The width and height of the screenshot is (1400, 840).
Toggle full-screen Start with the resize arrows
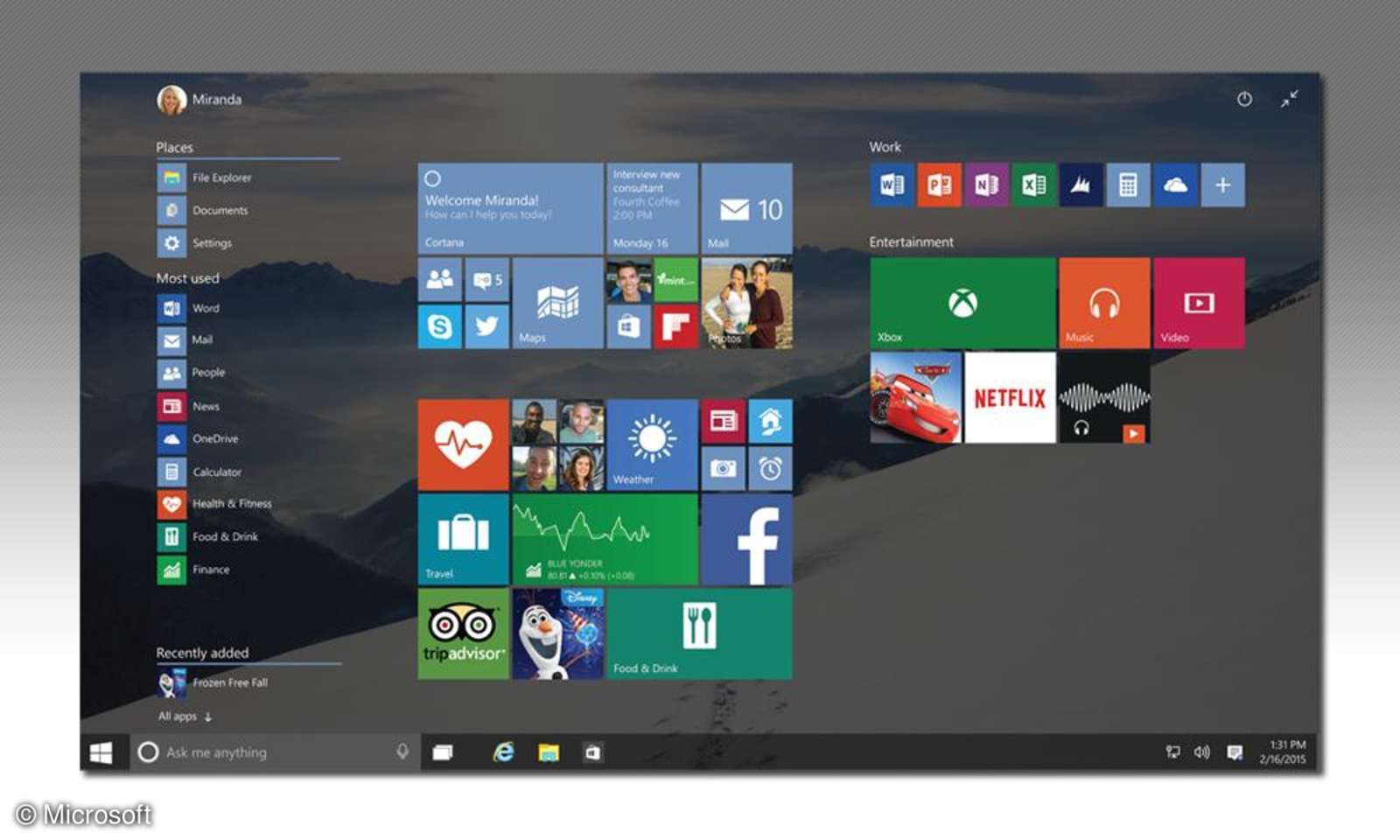pos(1288,100)
